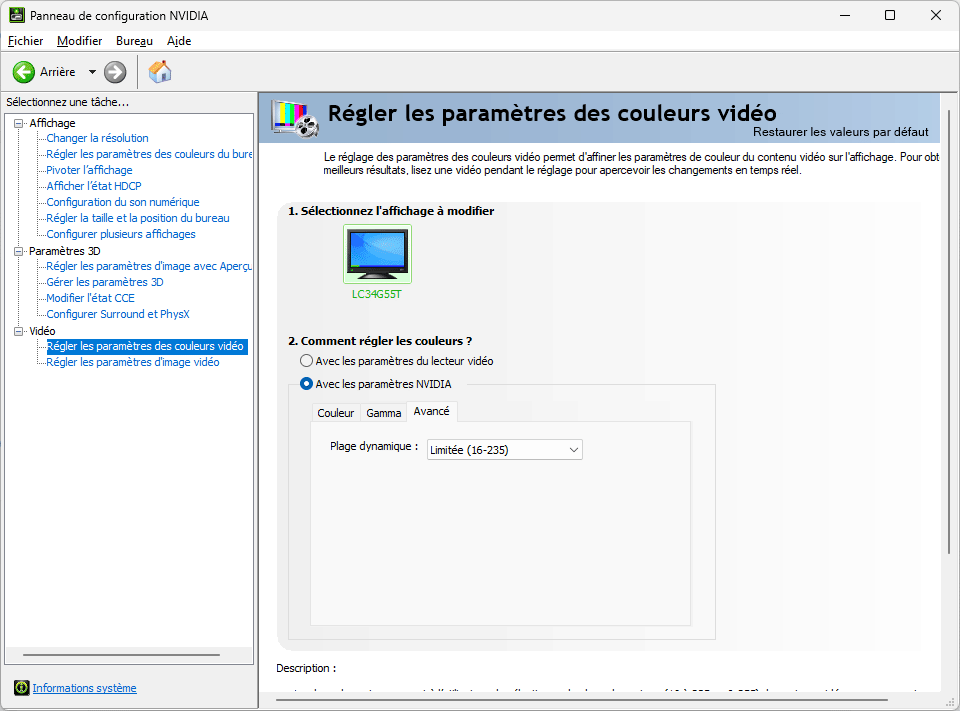
Task: Open the Bureau menu
Action: [x=133, y=41]
